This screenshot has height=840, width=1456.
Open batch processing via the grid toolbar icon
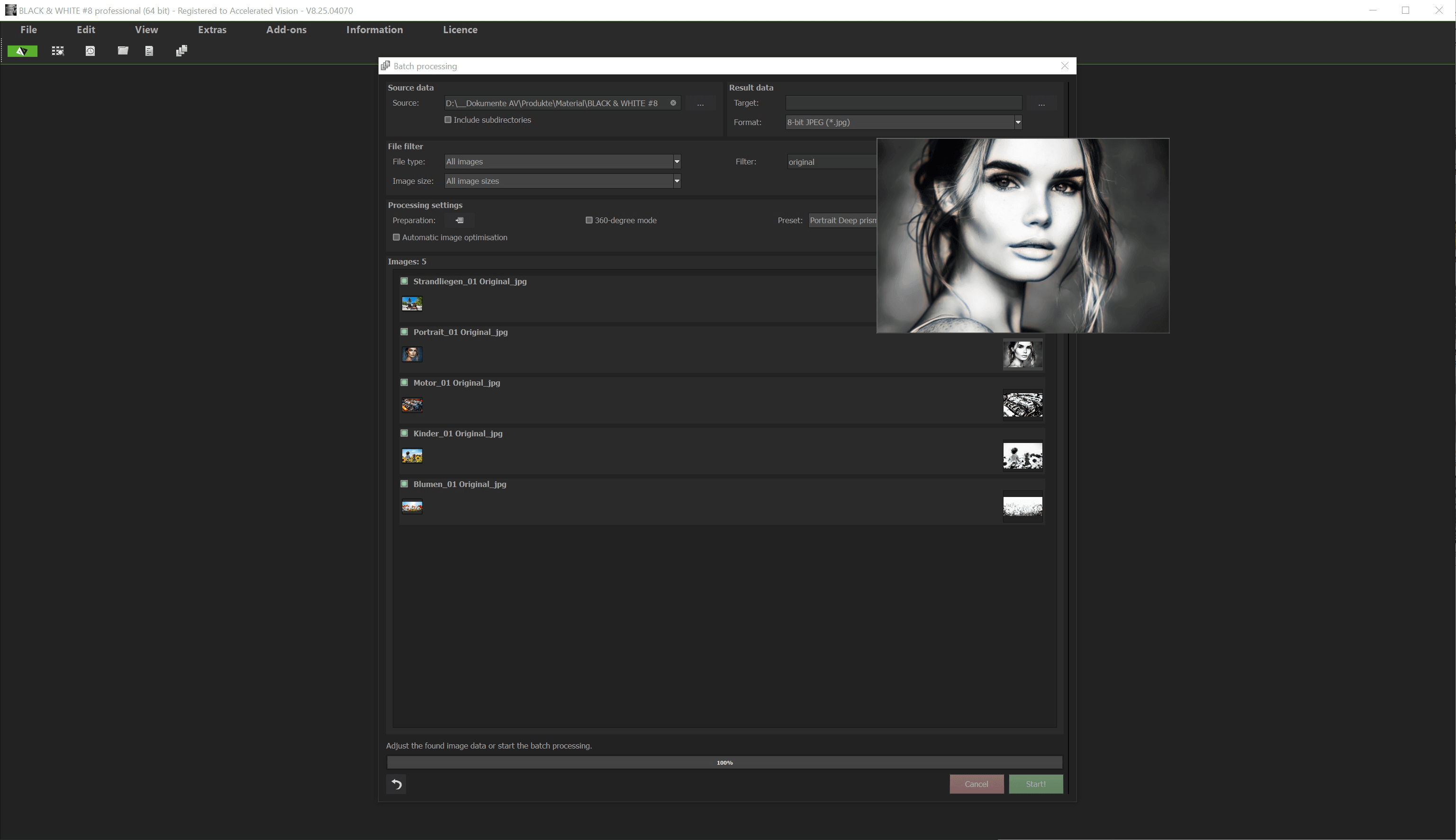[x=58, y=51]
